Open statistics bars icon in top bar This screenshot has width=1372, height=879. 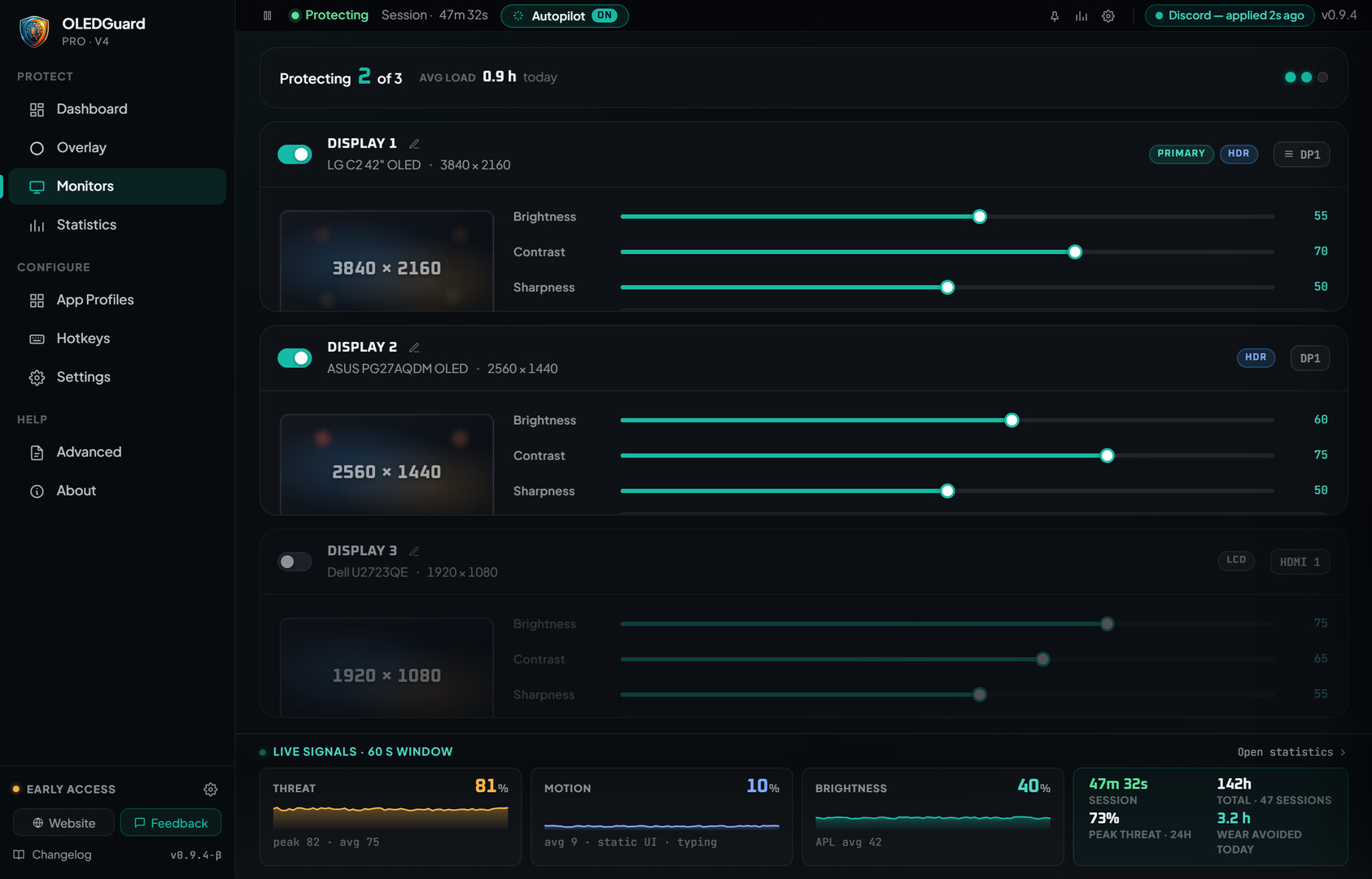click(x=1081, y=15)
